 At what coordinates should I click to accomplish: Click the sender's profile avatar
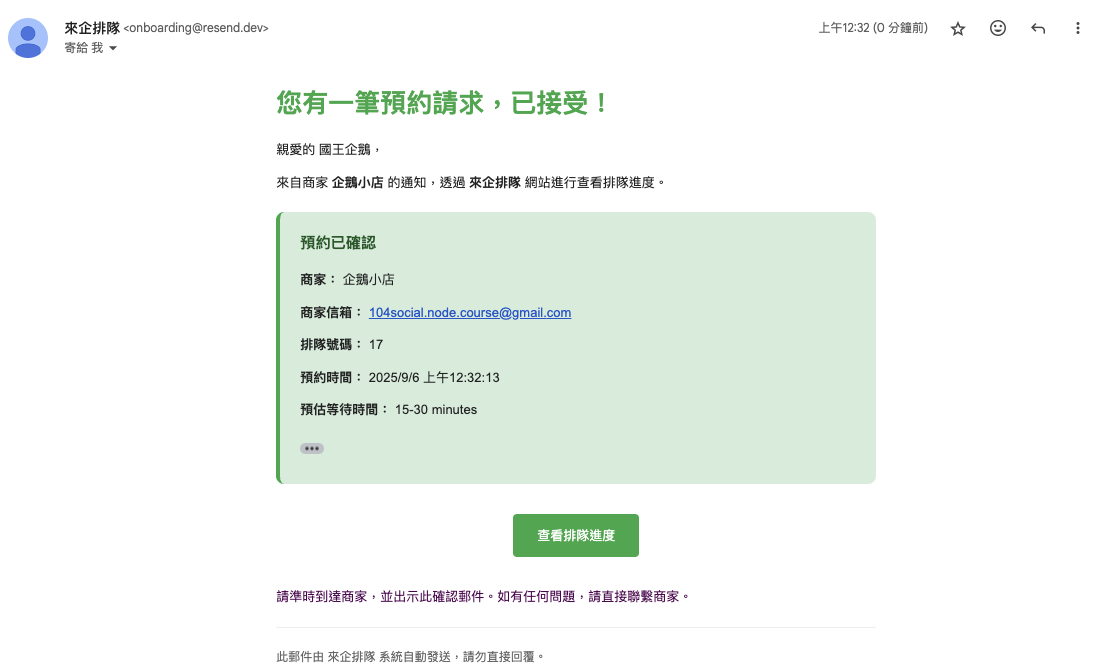[28, 38]
